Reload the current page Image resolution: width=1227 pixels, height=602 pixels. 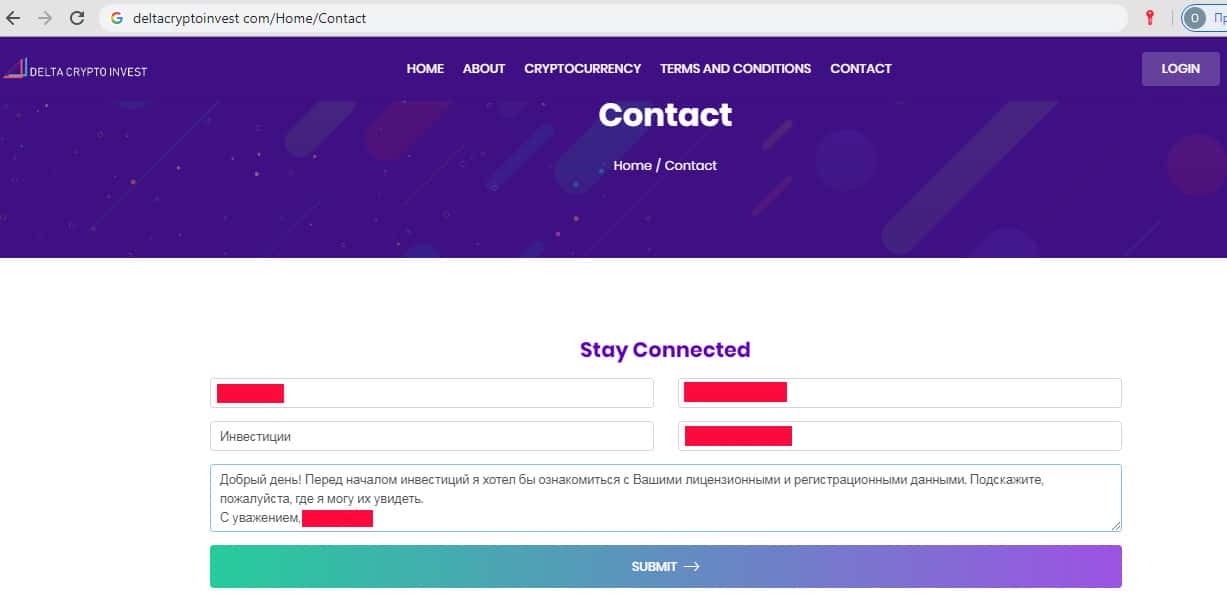point(77,18)
